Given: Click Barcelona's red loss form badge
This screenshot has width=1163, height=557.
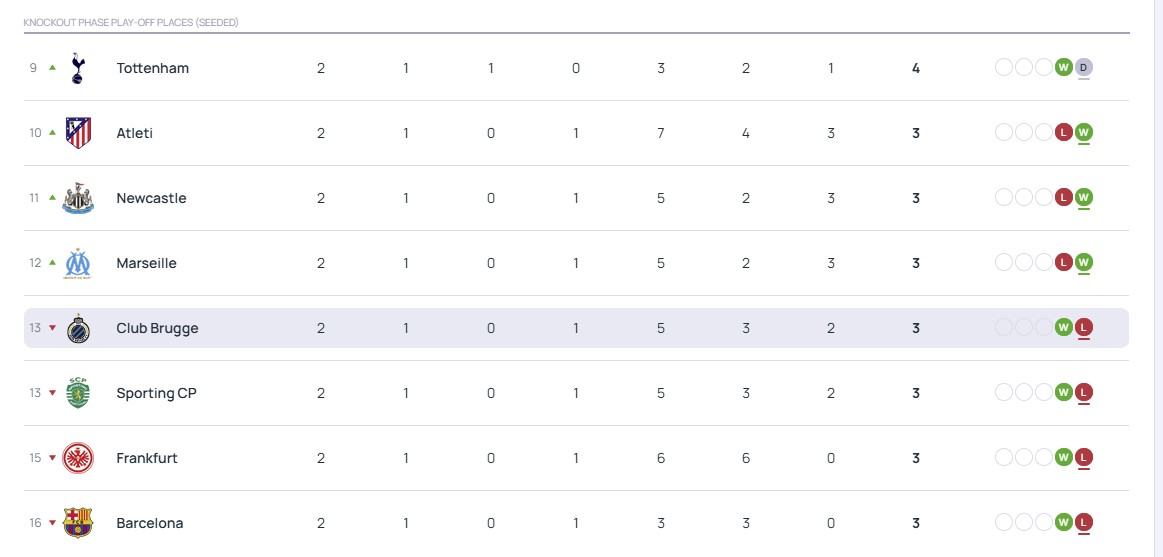Looking at the screenshot, I should (1084, 523).
